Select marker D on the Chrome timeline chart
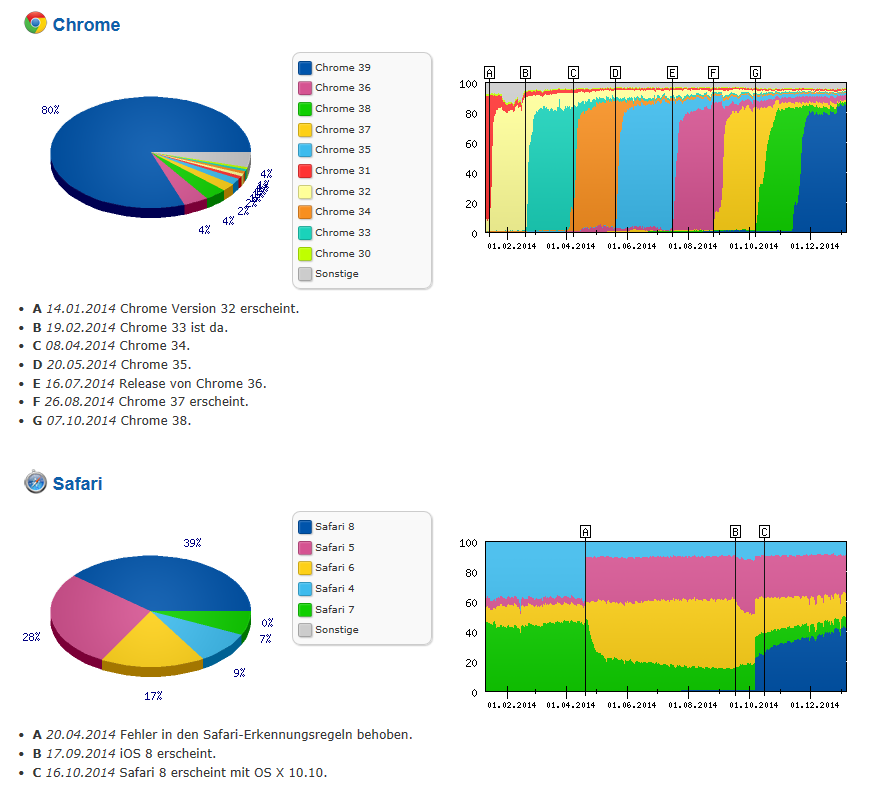This screenshot has width=871, height=795. tap(615, 72)
